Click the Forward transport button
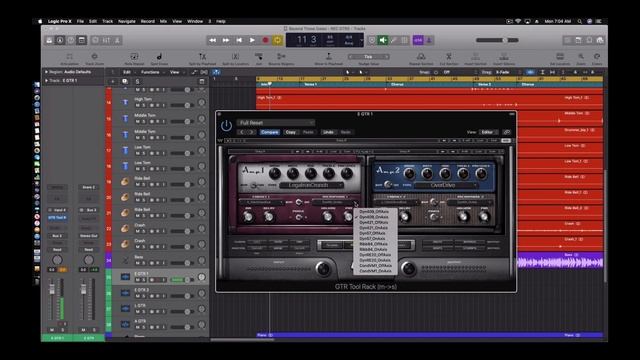The width and height of the screenshot is (640, 360). [226, 40]
